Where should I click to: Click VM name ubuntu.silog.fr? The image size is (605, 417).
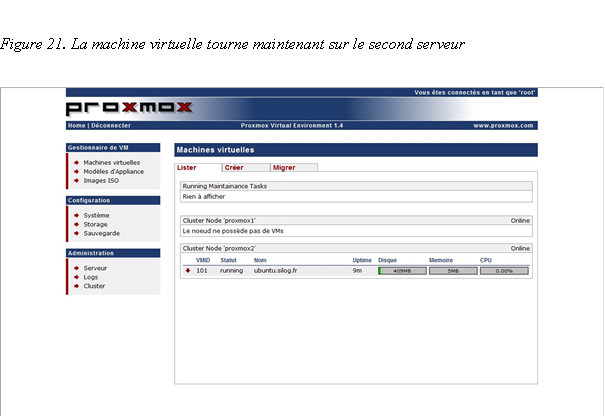click(x=275, y=270)
